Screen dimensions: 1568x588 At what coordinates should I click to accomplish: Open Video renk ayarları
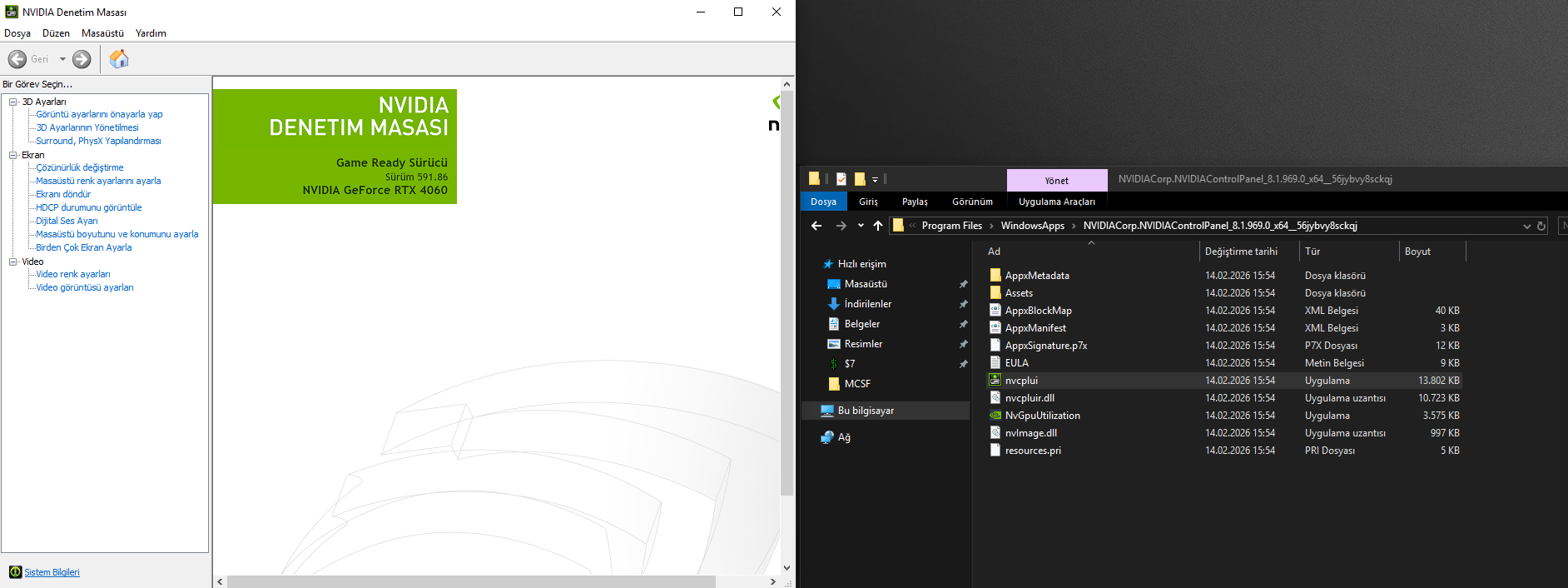click(72, 274)
